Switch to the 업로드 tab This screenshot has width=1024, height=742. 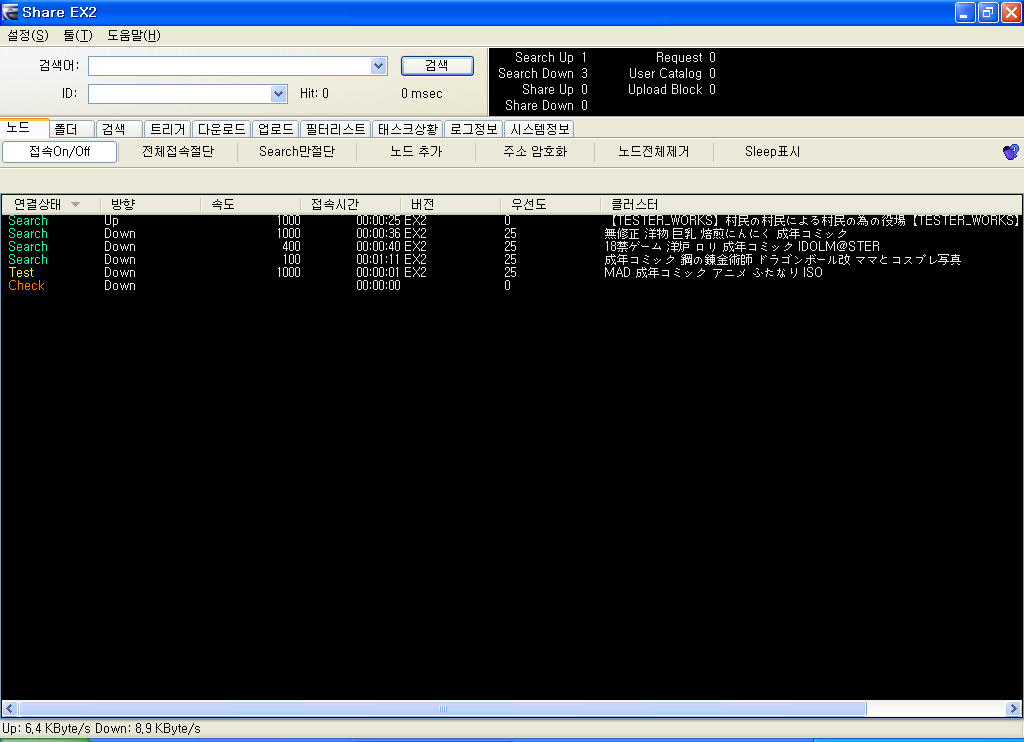pos(276,129)
